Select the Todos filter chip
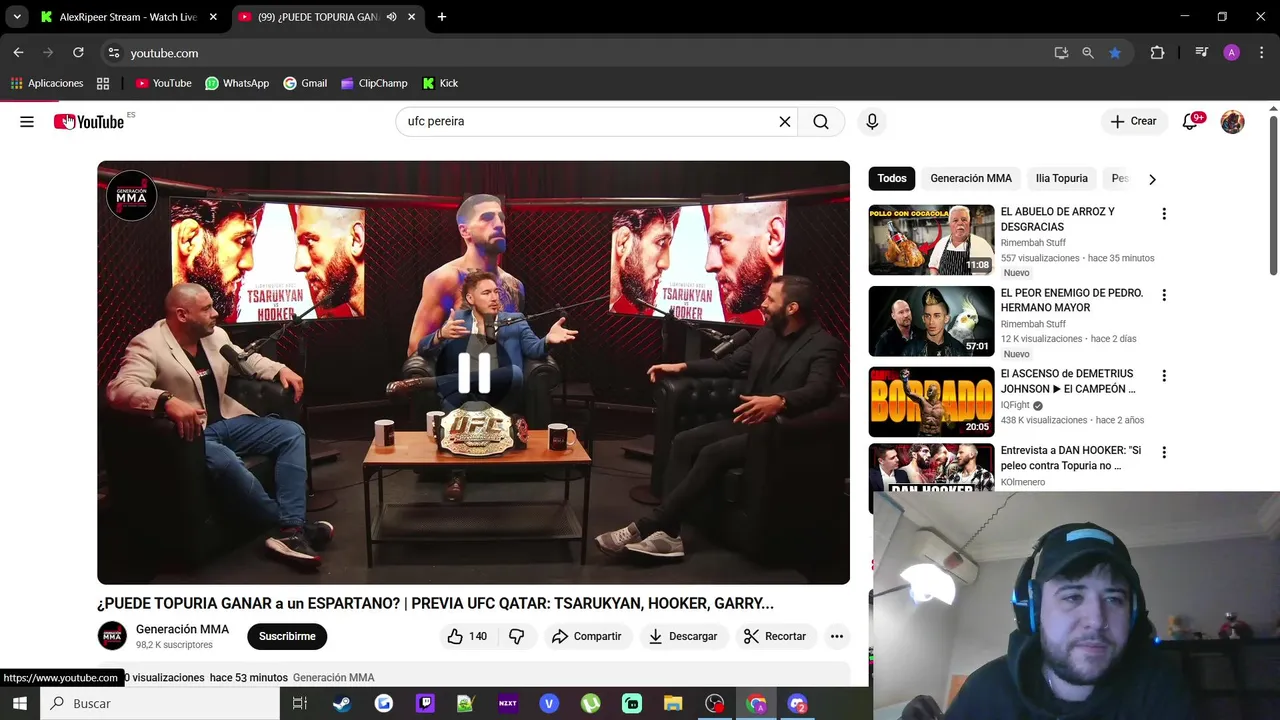 892,178
